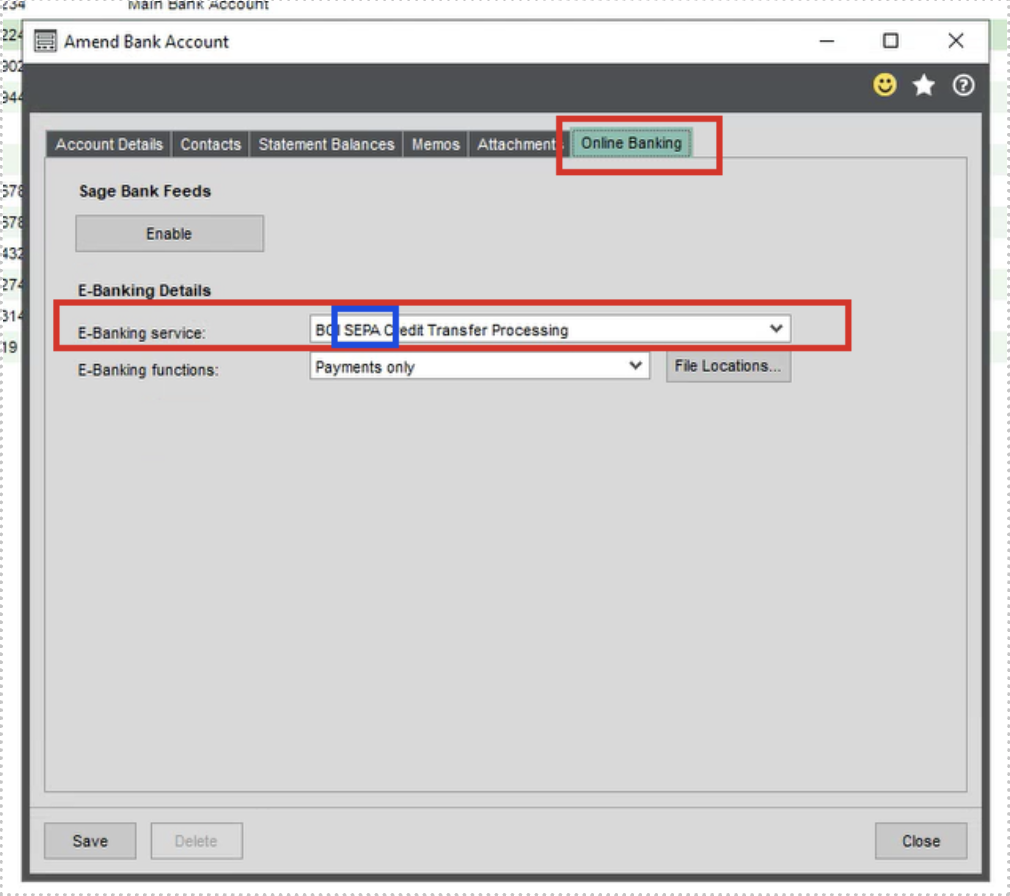Open help via the question mark icon

pyautogui.click(x=963, y=86)
